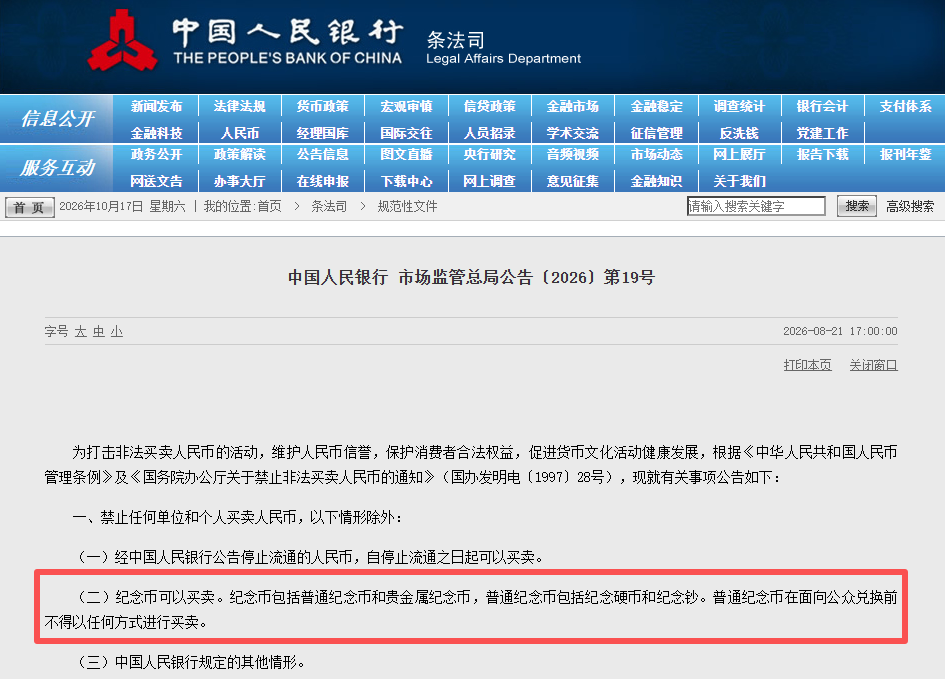Open 金融市场 navigation link
The image size is (945, 679).
pos(573,107)
